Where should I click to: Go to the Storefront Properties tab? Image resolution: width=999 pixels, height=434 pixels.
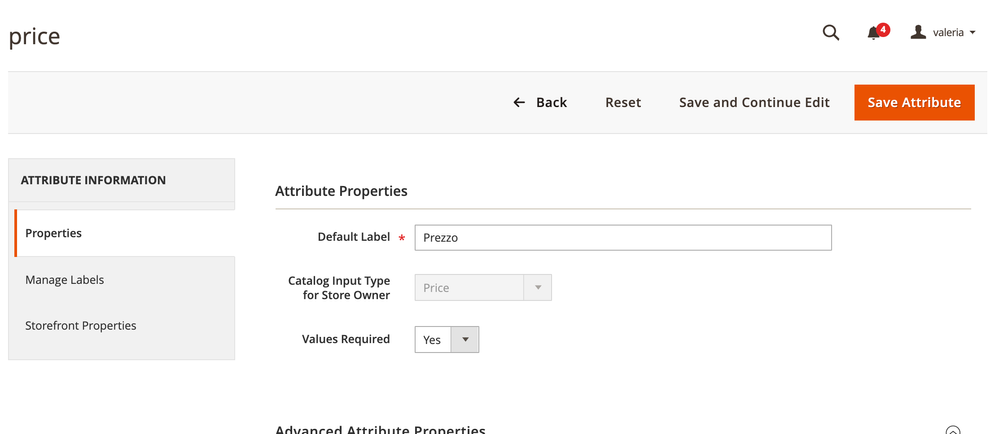click(81, 326)
